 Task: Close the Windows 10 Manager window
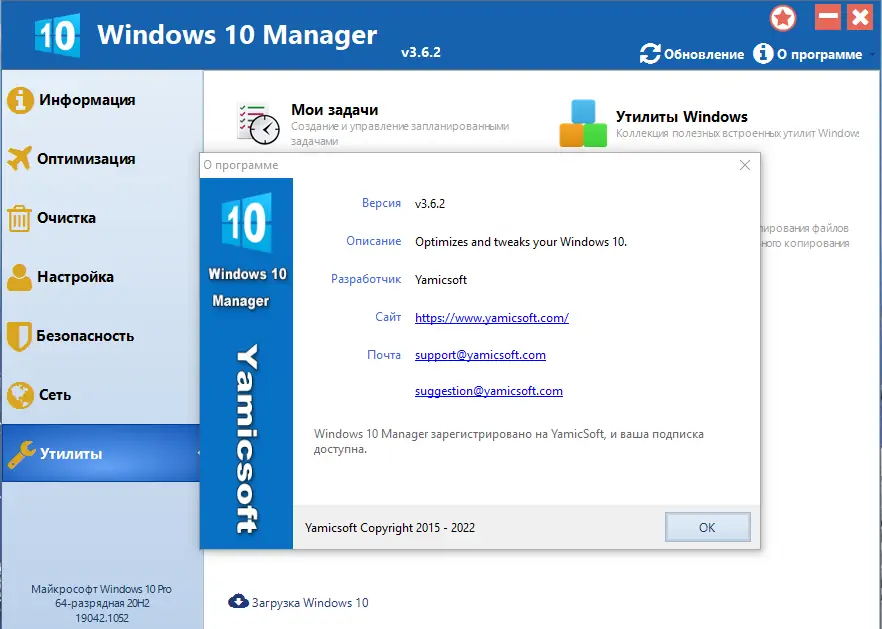click(860, 17)
